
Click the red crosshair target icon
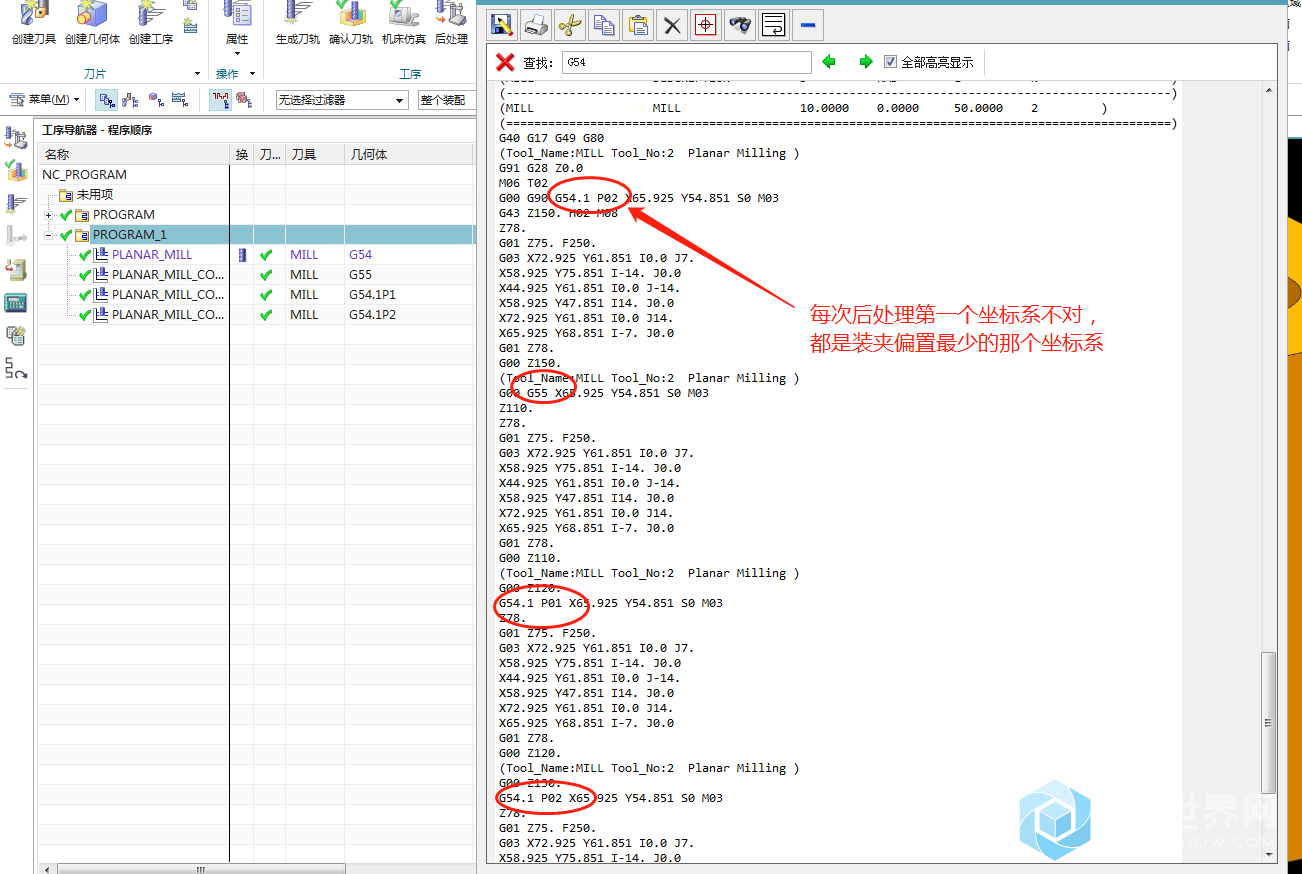point(705,25)
